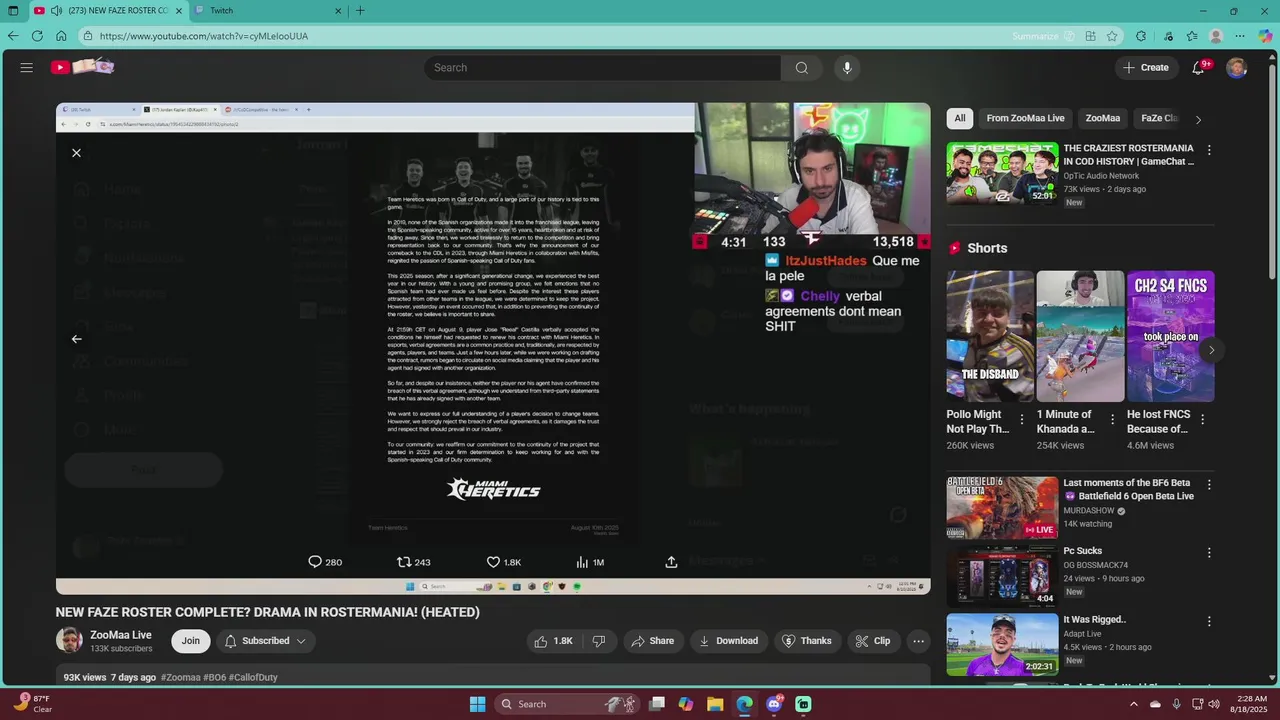
Task: Open menu for 1 Minute of Khanada short
Action: tap(1112, 420)
